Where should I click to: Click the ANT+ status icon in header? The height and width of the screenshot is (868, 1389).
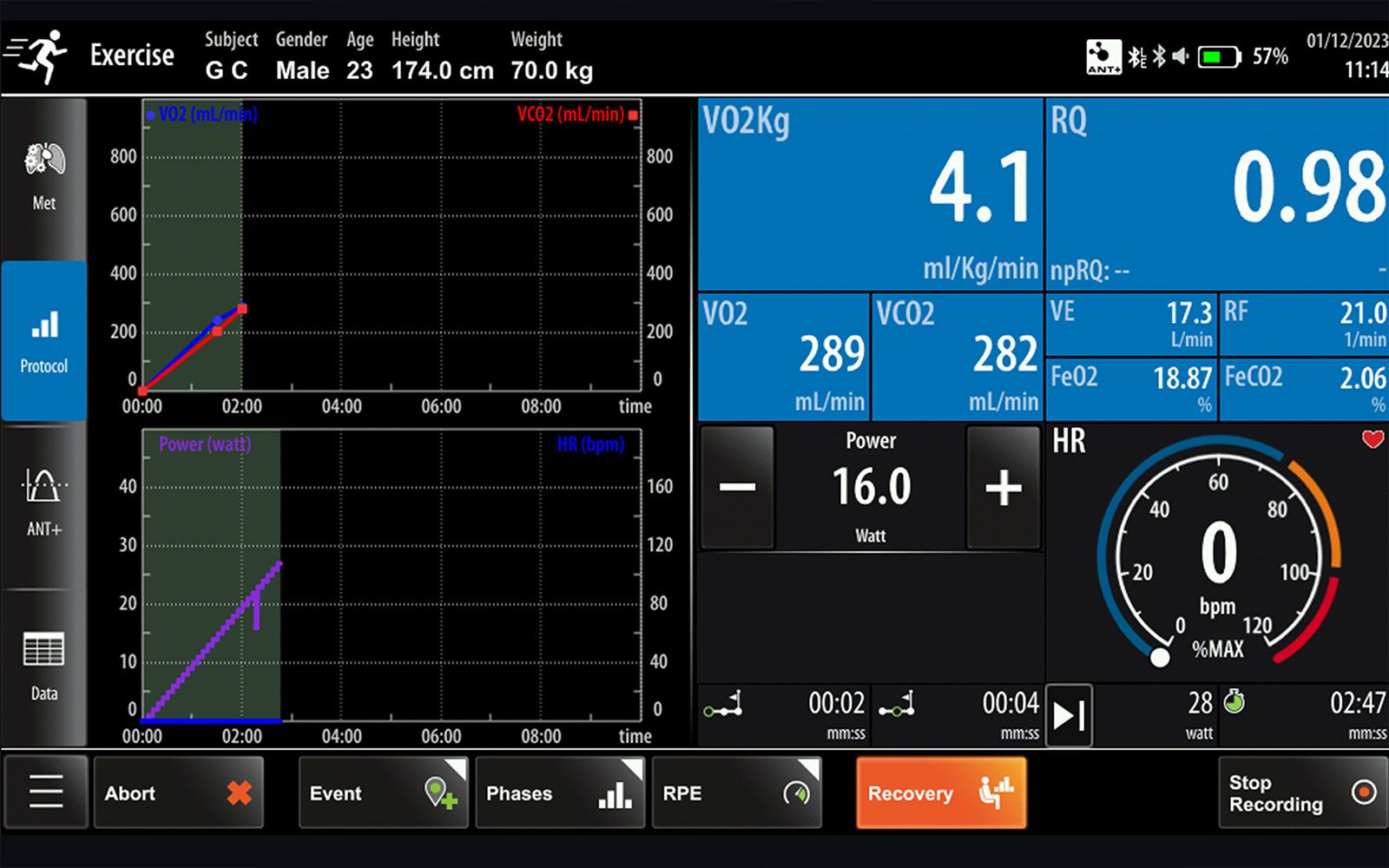pos(1103,57)
